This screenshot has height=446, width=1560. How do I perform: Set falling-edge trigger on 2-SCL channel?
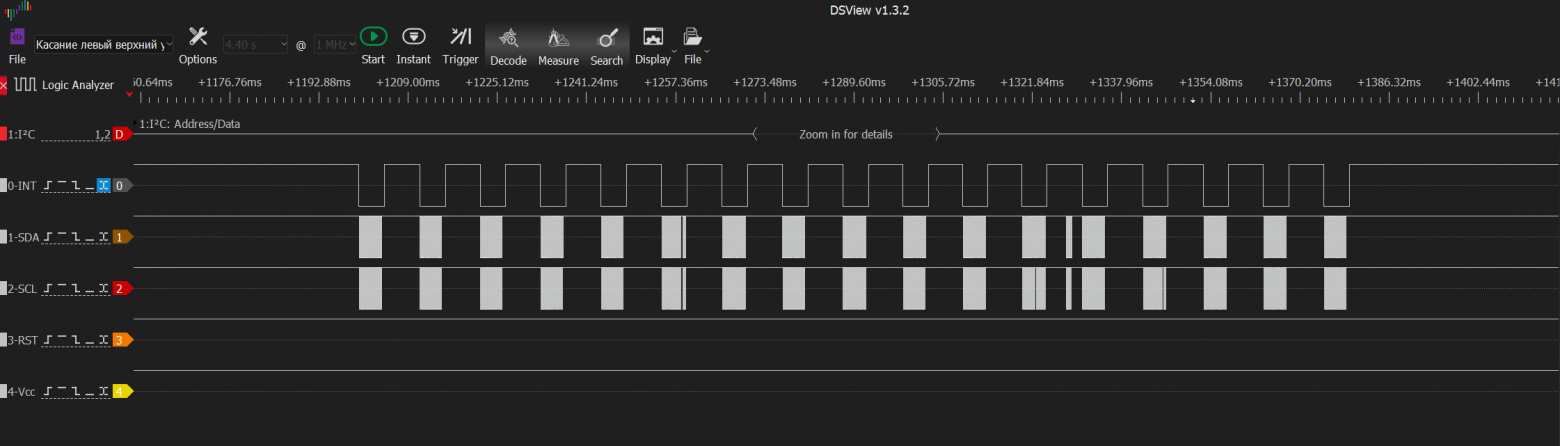(77, 288)
